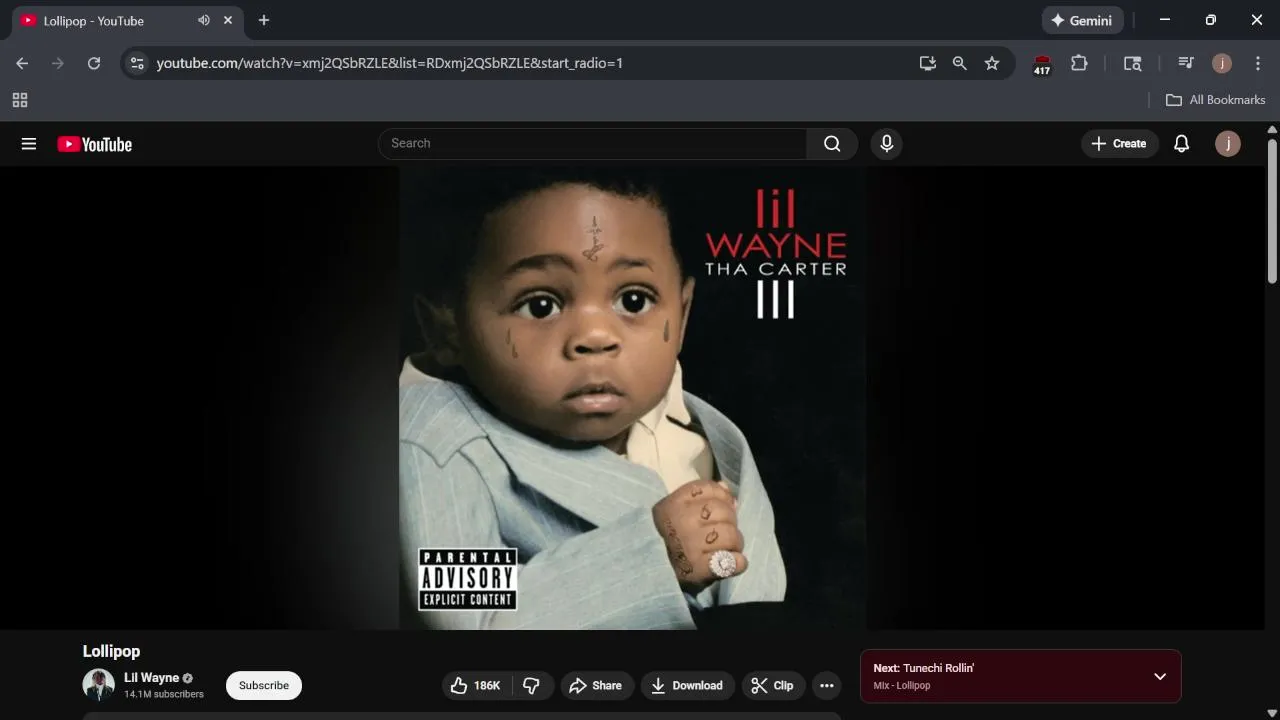The width and height of the screenshot is (1280, 720).
Task: Open the YouTube account avatar menu
Action: point(1228,144)
